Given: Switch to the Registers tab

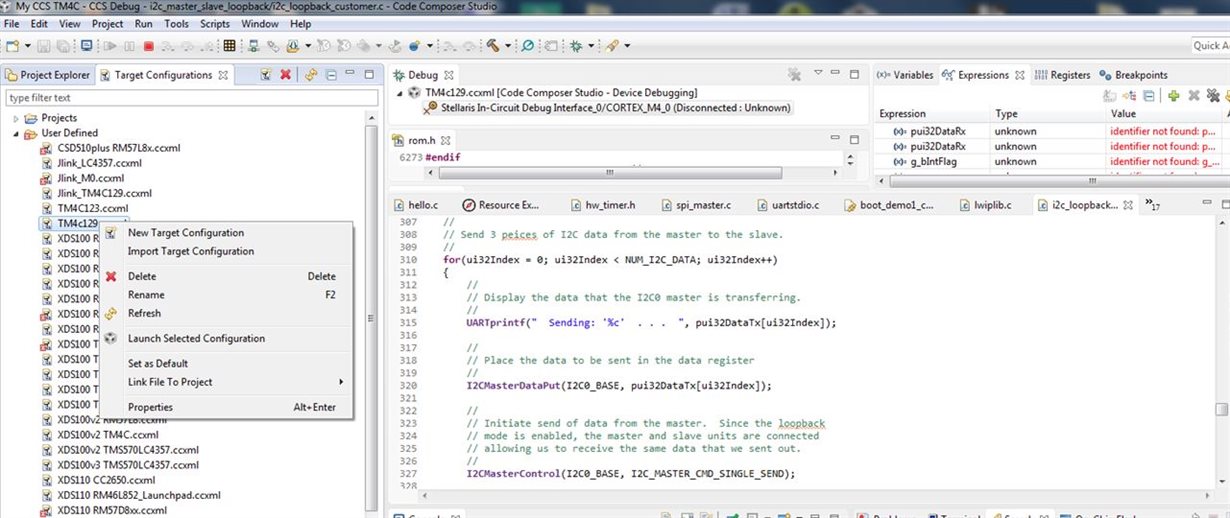Looking at the screenshot, I should click(1062, 75).
